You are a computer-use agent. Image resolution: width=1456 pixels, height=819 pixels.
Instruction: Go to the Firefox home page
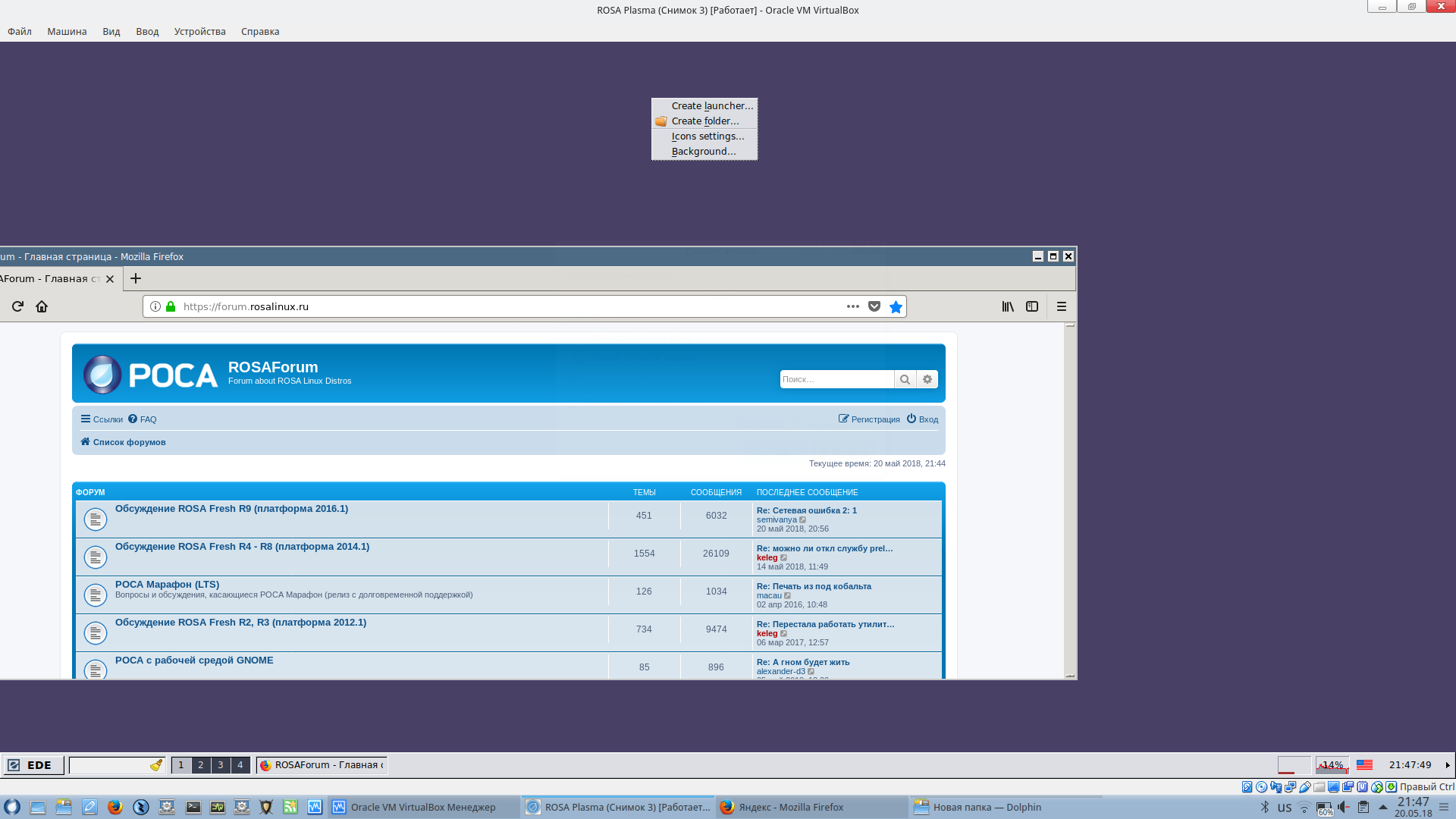point(42,306)
